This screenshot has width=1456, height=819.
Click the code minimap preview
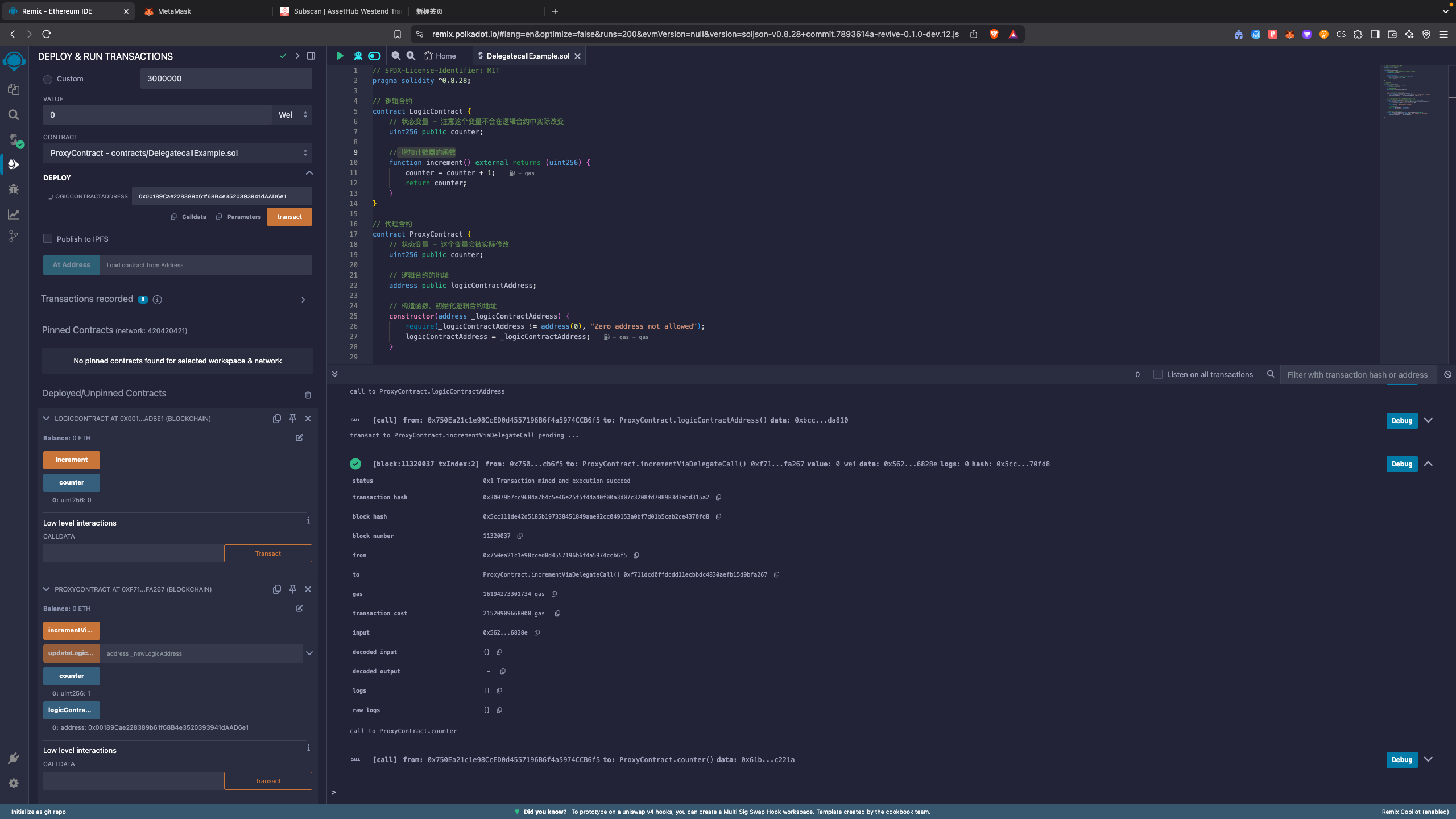click(1413, 91)
